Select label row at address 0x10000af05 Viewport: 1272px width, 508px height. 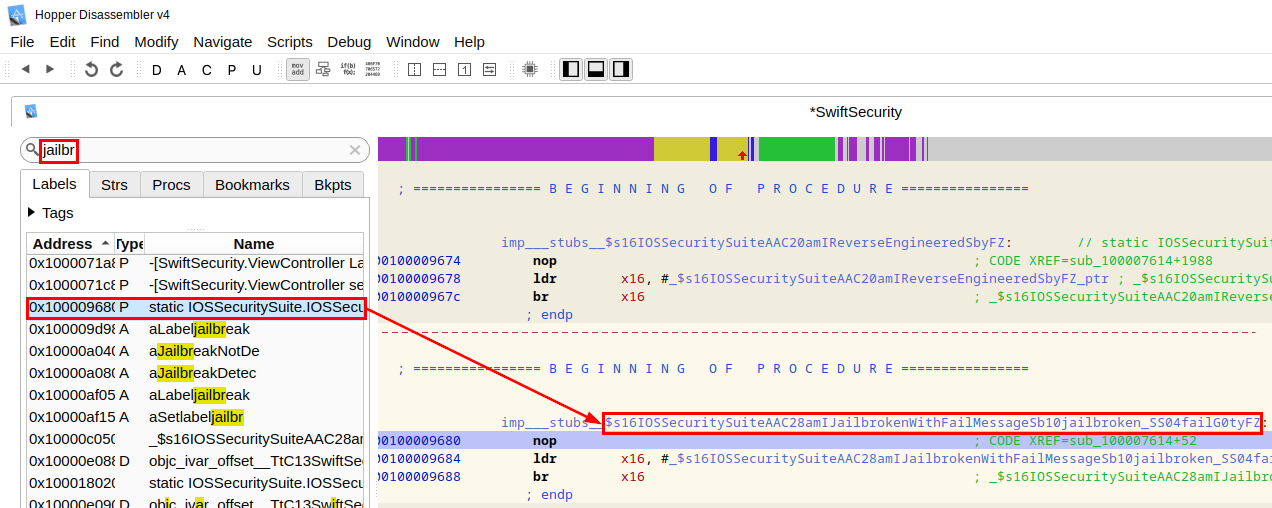(x=195, y=395)
